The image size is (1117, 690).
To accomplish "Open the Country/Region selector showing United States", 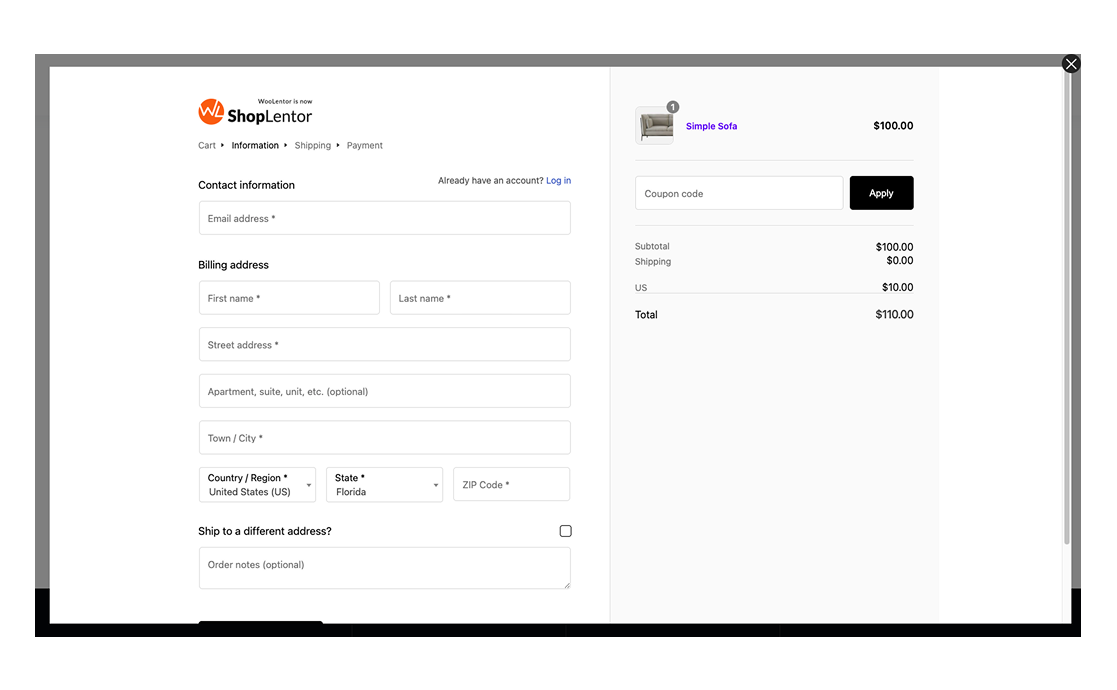I will coord(250,485).
